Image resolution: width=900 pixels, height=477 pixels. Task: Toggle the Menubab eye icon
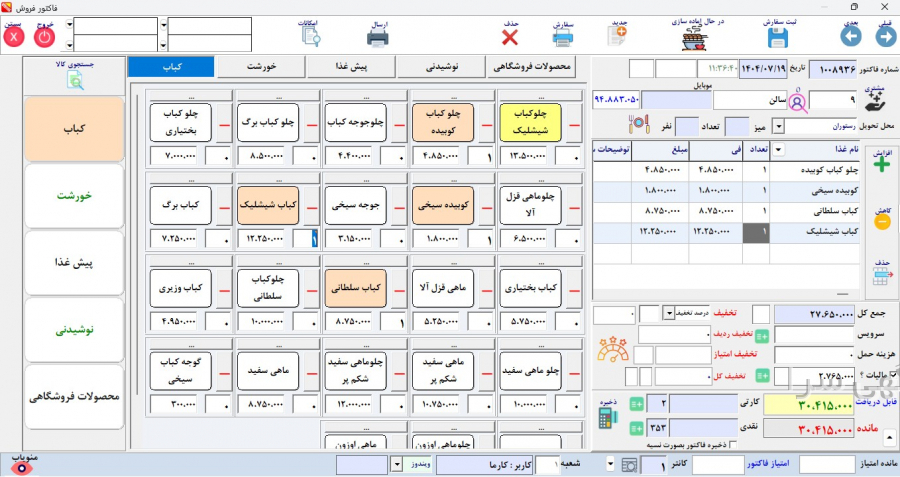[24, 466]
